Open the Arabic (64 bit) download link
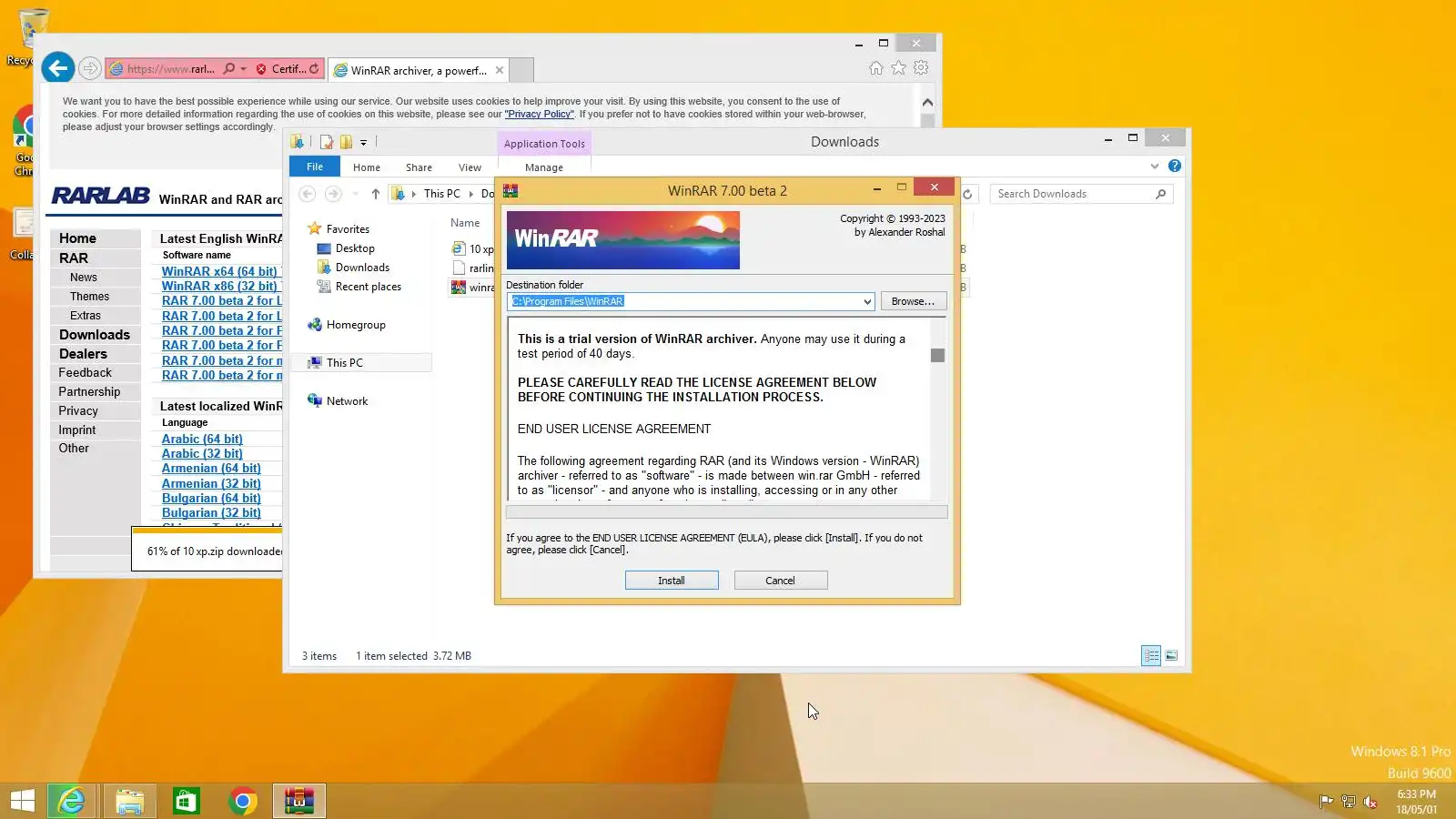Image resolution: width=1456 pixels, height=819 pixels. tap(202, 439)
